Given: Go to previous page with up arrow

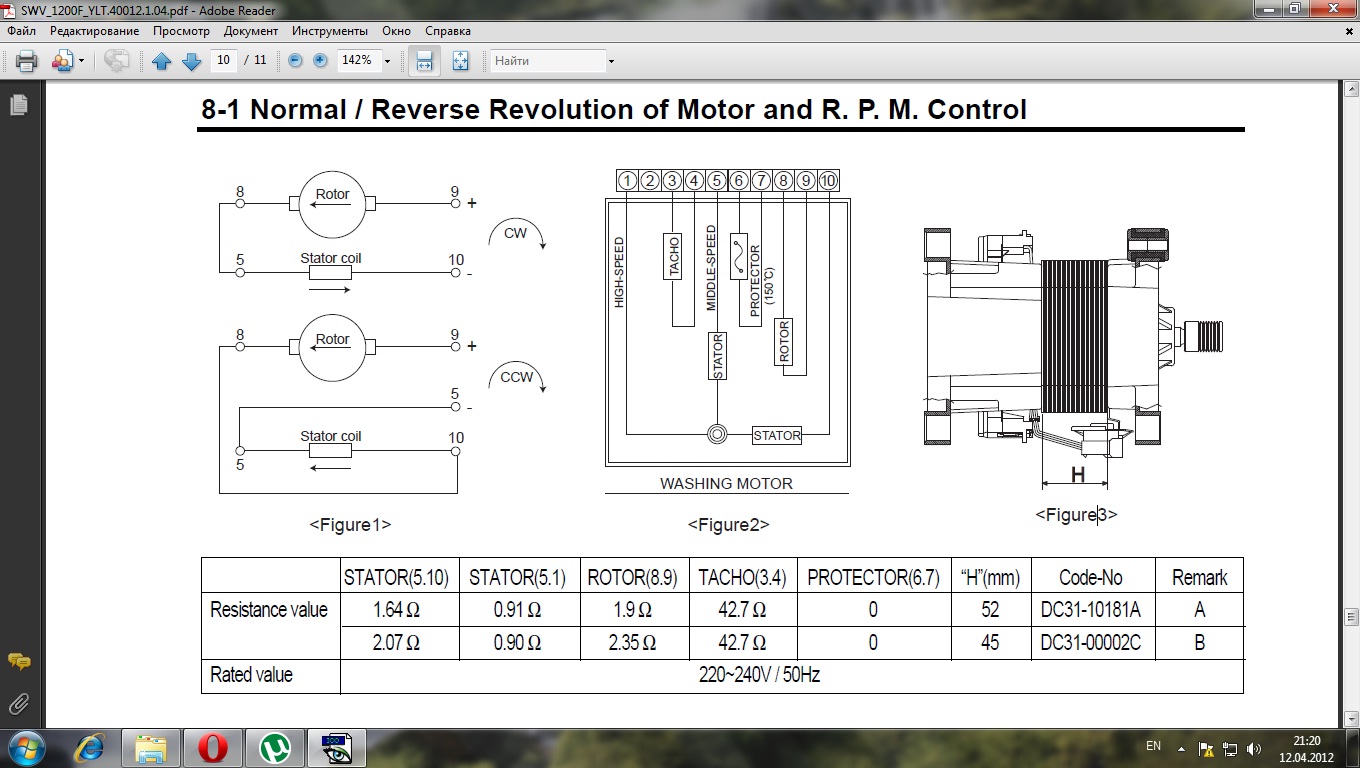Looking at the screenshot, I should (162, 61).
